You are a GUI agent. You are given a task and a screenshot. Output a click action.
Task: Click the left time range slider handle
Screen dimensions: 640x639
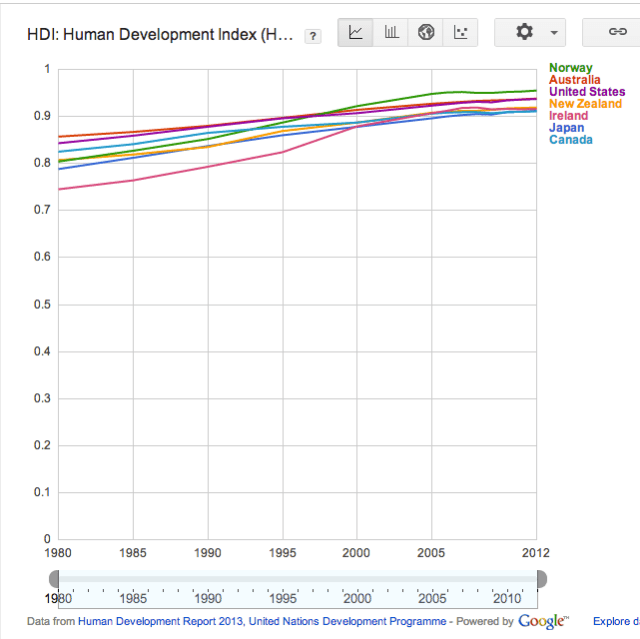point(54,579)
